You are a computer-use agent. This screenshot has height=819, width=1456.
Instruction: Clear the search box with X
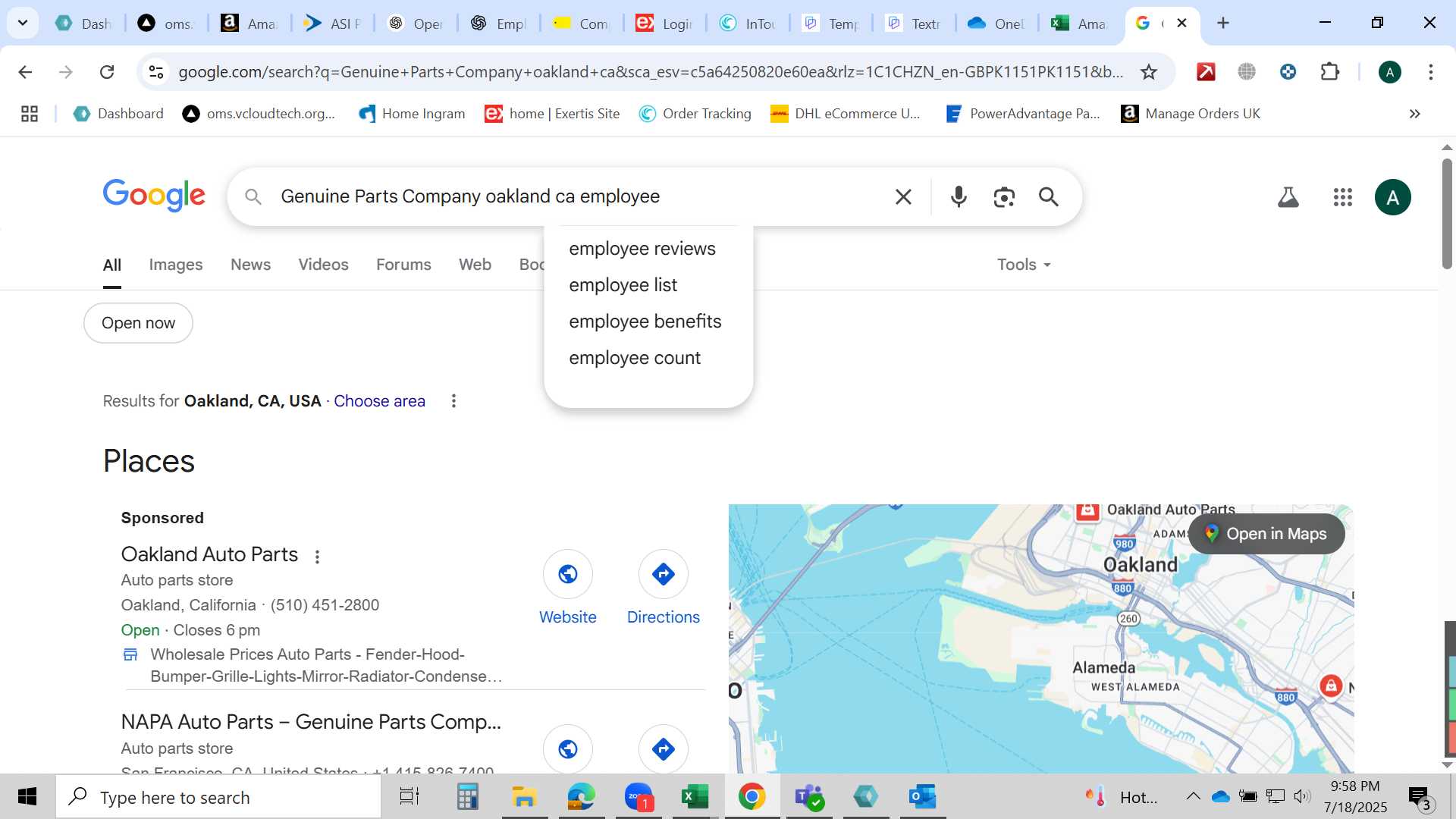click(903, 197)
